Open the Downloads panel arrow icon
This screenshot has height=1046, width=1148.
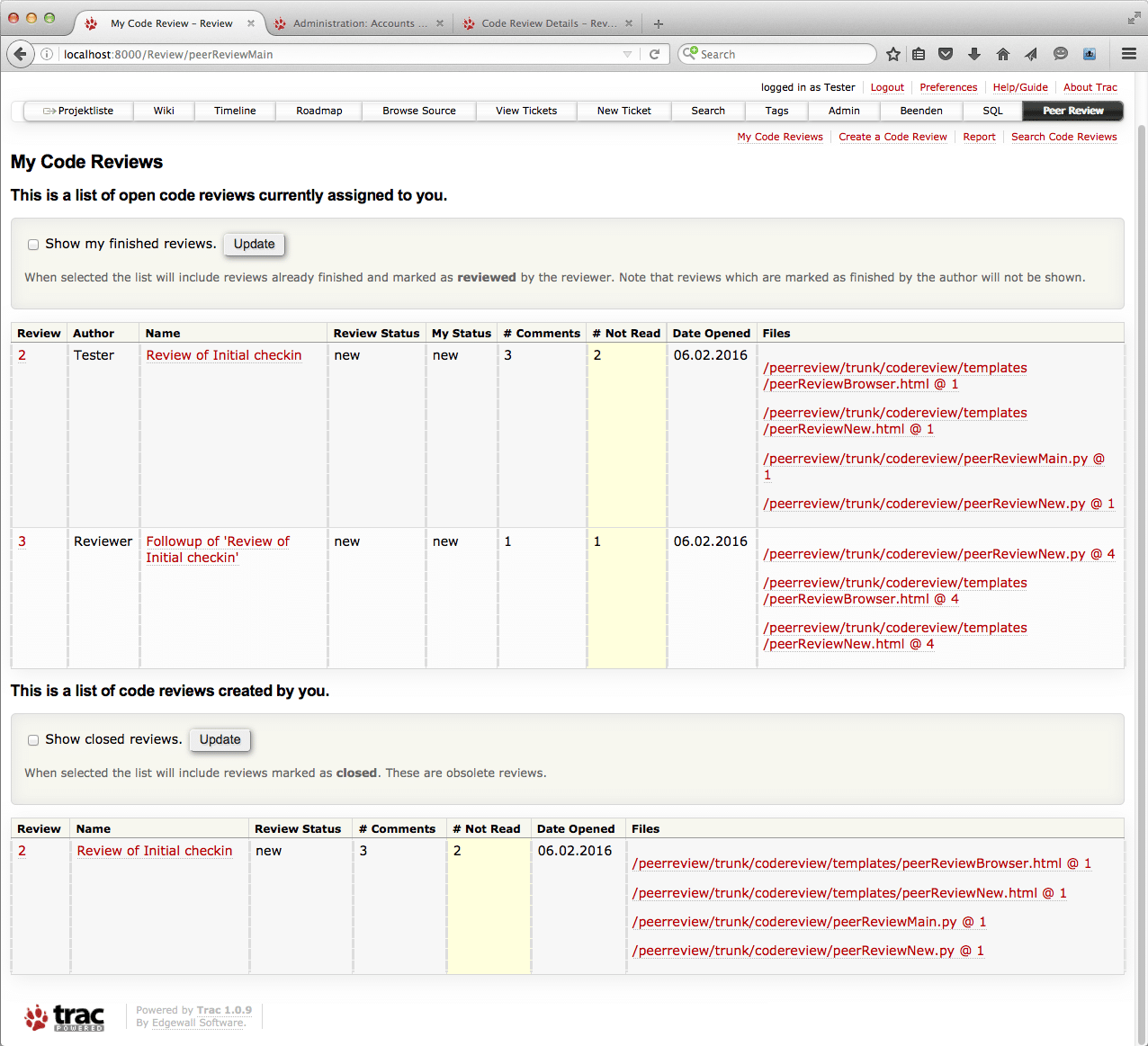973,54
